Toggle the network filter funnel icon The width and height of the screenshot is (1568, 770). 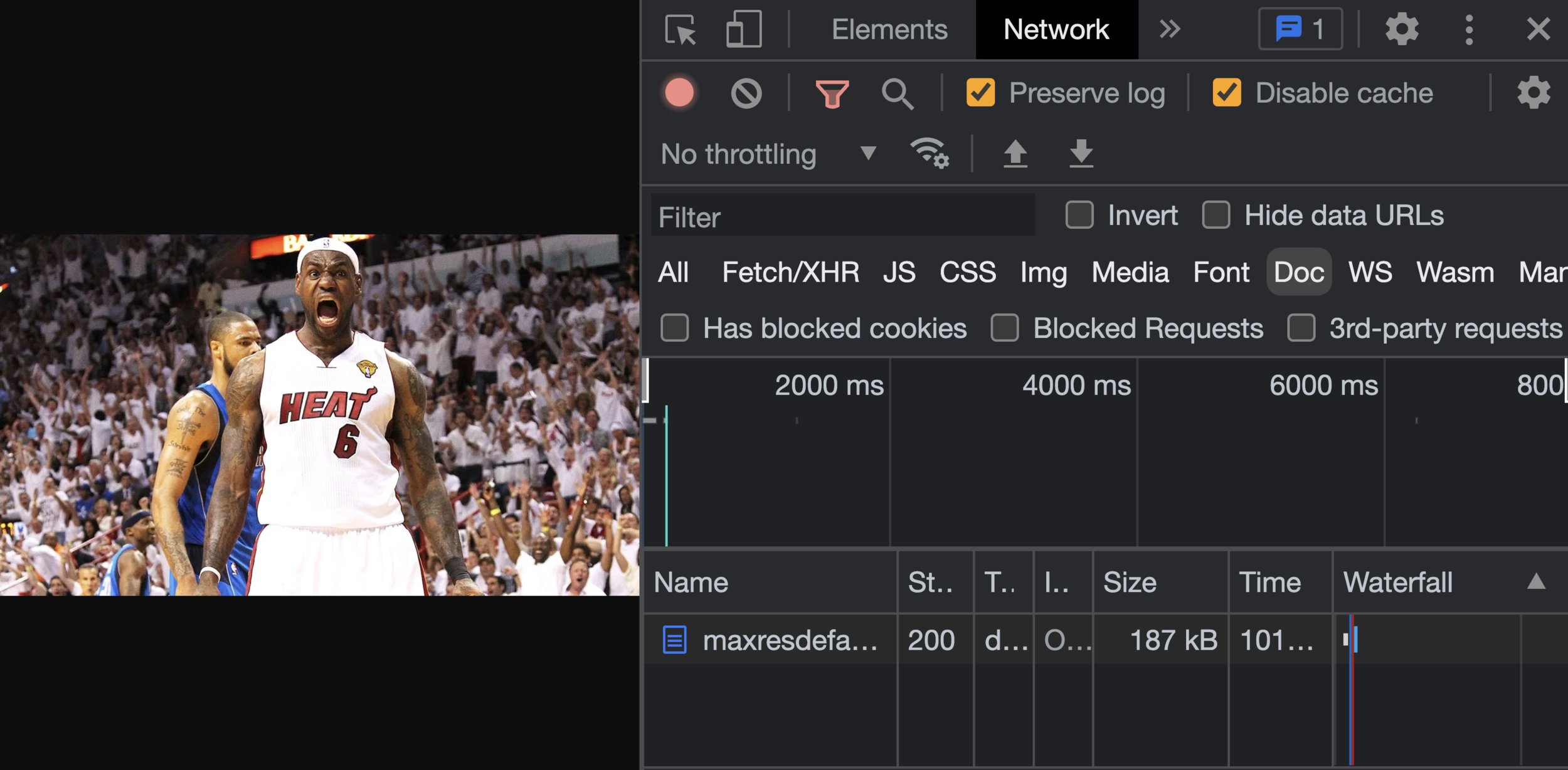pos(832,94)
